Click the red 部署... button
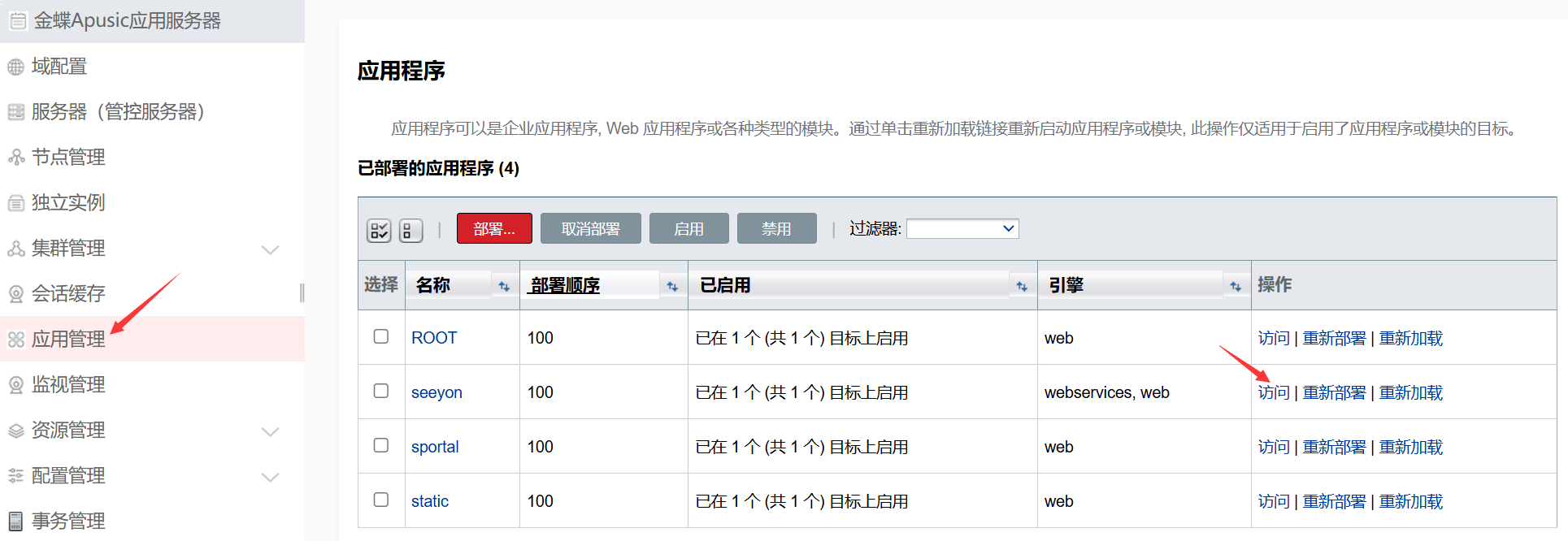 [x=494, y=229]
